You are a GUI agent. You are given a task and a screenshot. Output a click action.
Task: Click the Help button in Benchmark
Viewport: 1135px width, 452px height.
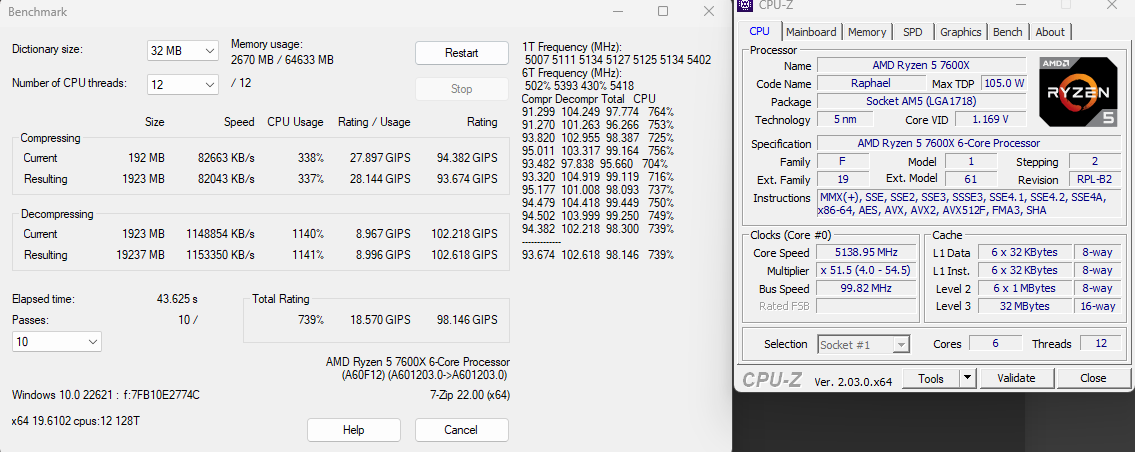point(353,430)
